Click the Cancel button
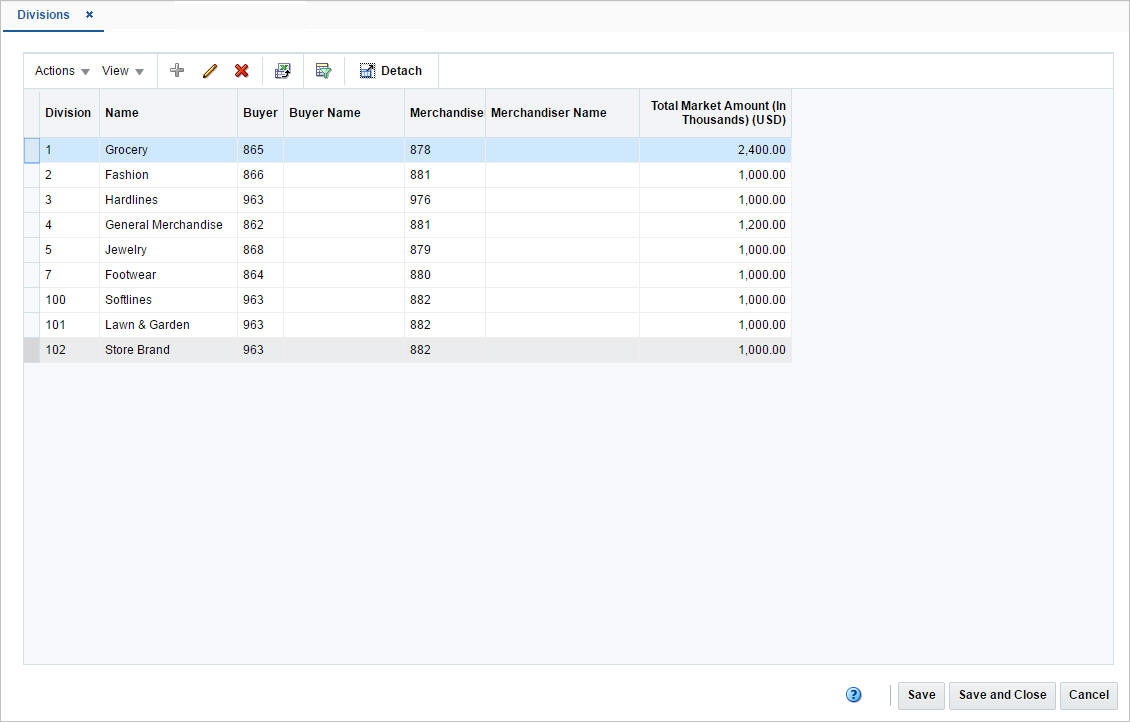 pos(1088,695)
